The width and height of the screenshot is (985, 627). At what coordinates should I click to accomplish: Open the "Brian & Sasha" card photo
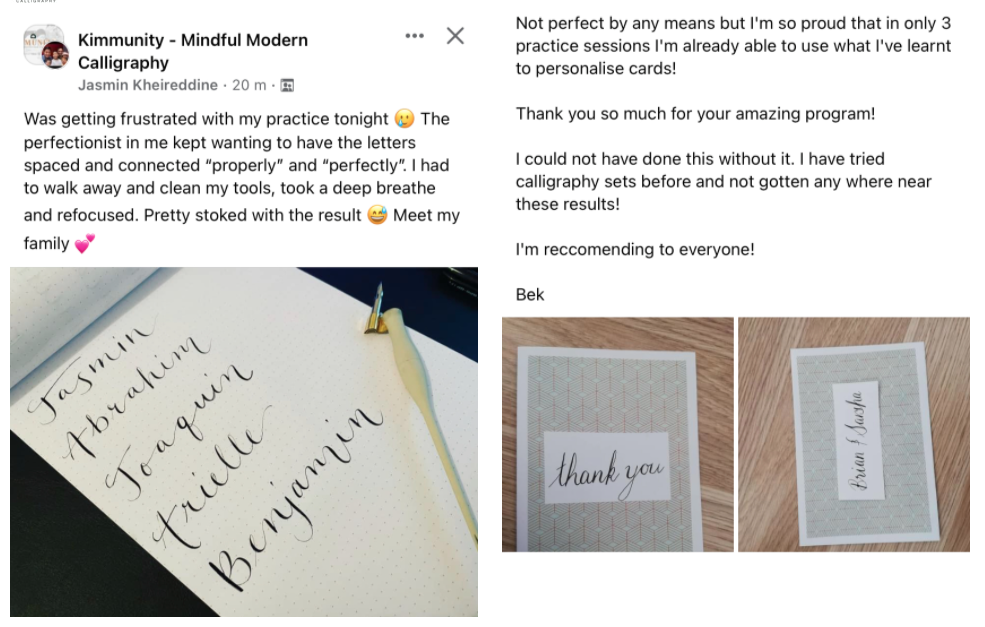[854, 435]
